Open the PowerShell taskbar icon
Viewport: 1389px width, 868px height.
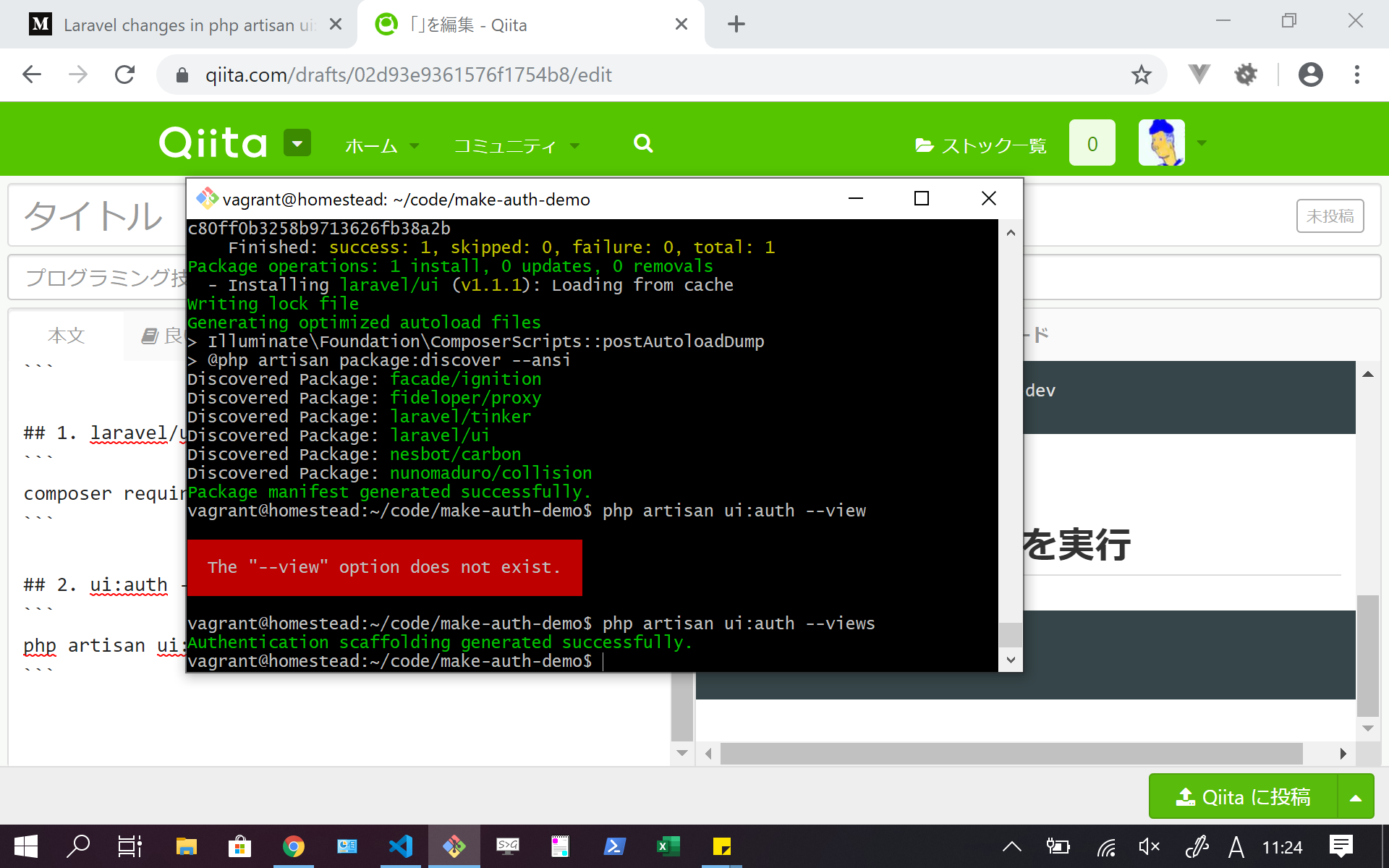614,846
